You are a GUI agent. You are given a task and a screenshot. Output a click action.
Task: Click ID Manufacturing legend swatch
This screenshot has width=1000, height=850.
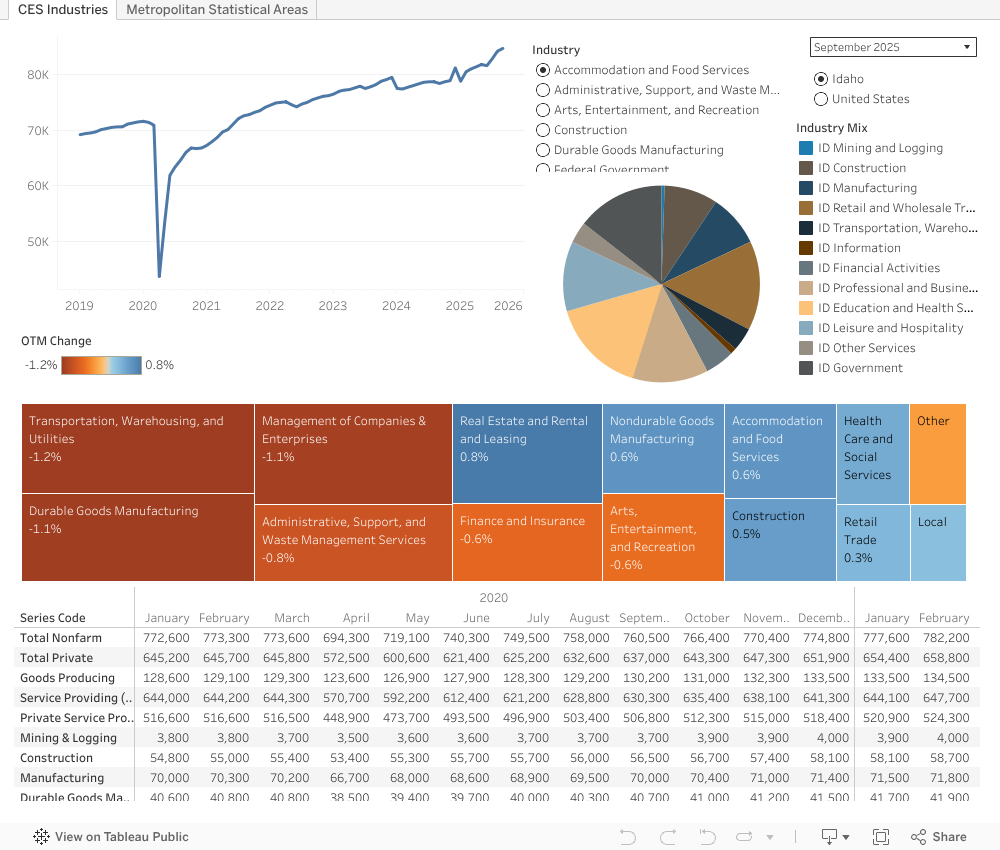pos(806,188)
